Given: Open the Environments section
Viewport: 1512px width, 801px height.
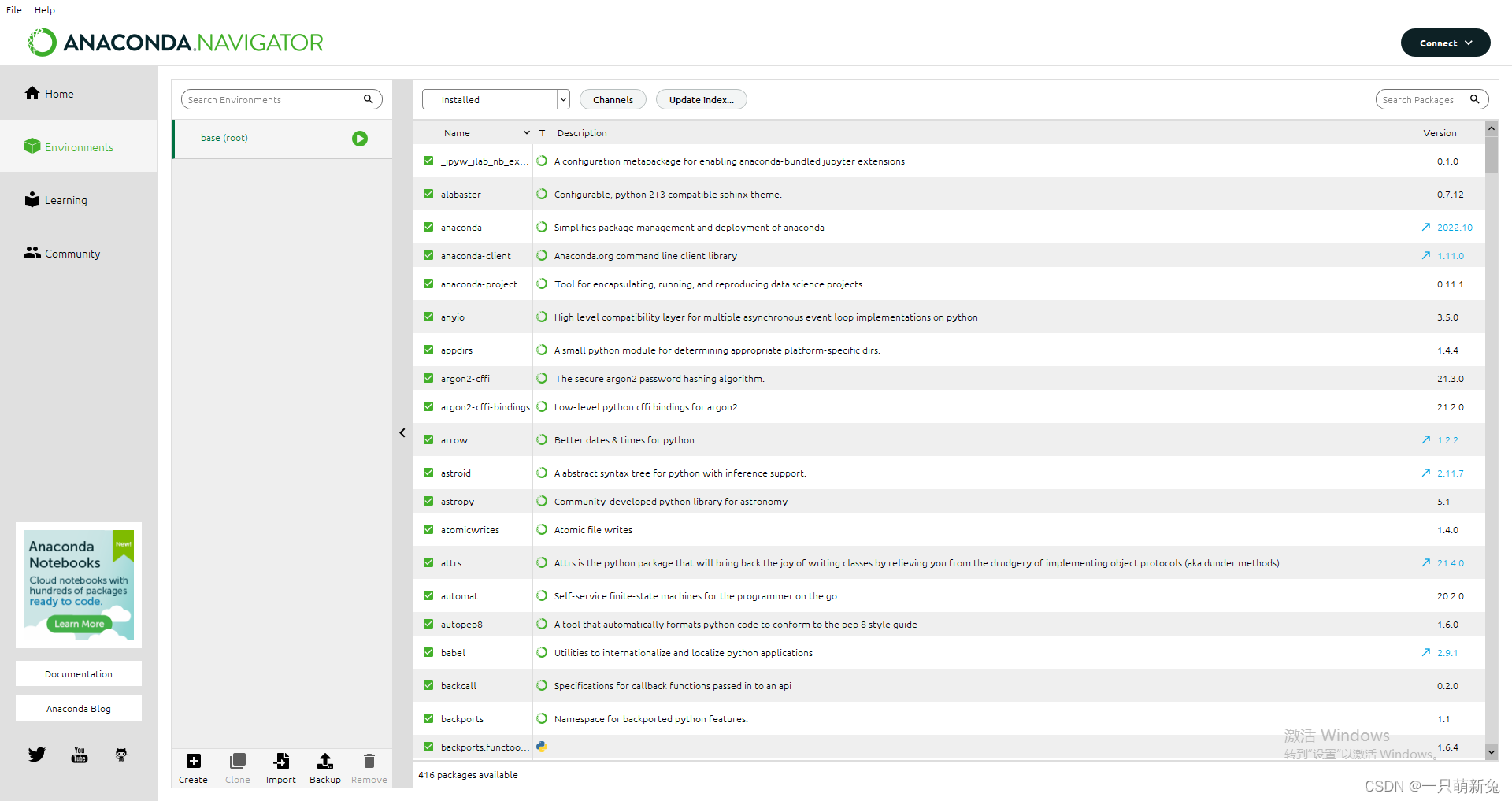Looking at the screenshot, I should click(x=79, y=146).
